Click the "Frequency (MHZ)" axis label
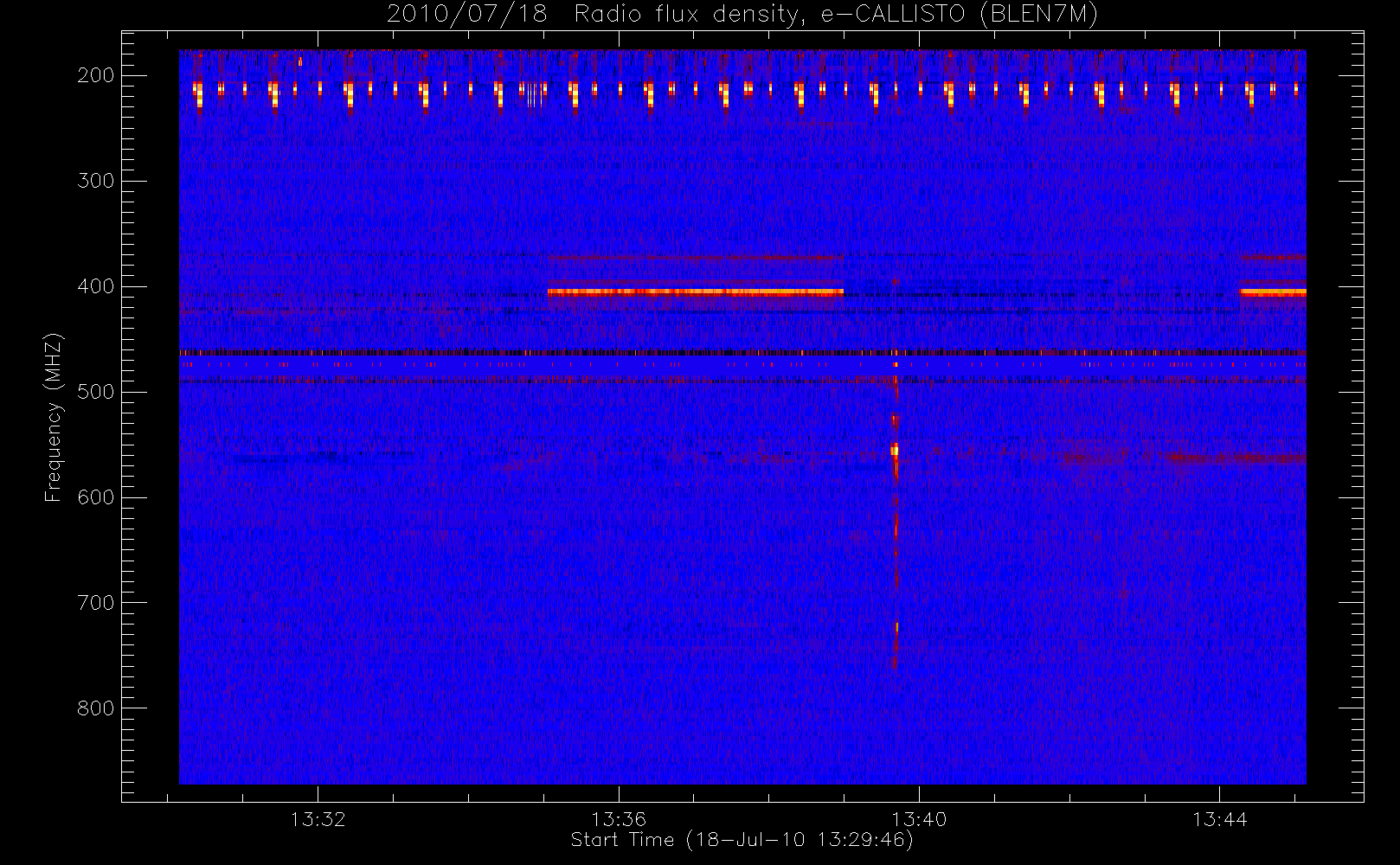The width and height of the screenshot is (1400, 865). tap(54, 418)
